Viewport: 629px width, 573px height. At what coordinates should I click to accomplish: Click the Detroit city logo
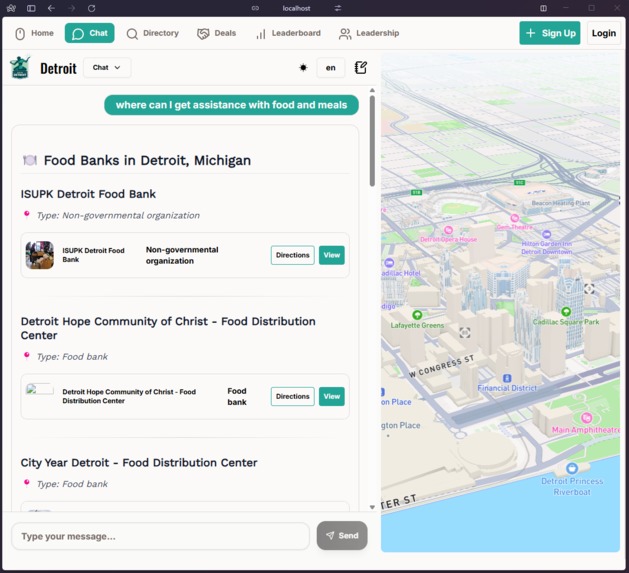(20, 67)
